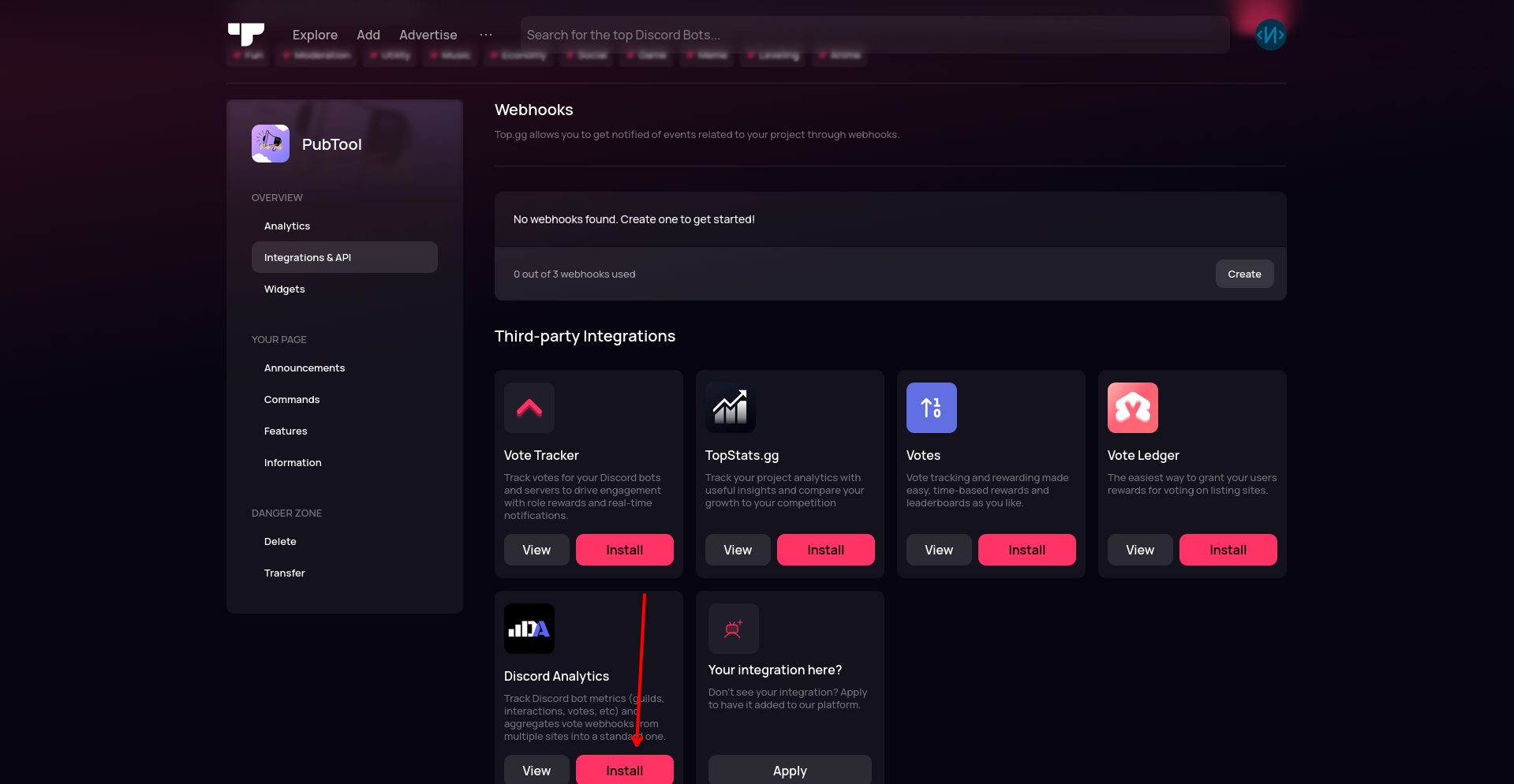The height and width of the screenshot is (784, 1514).
Task: Open the Advertise nav item
Action: [428, 35]
